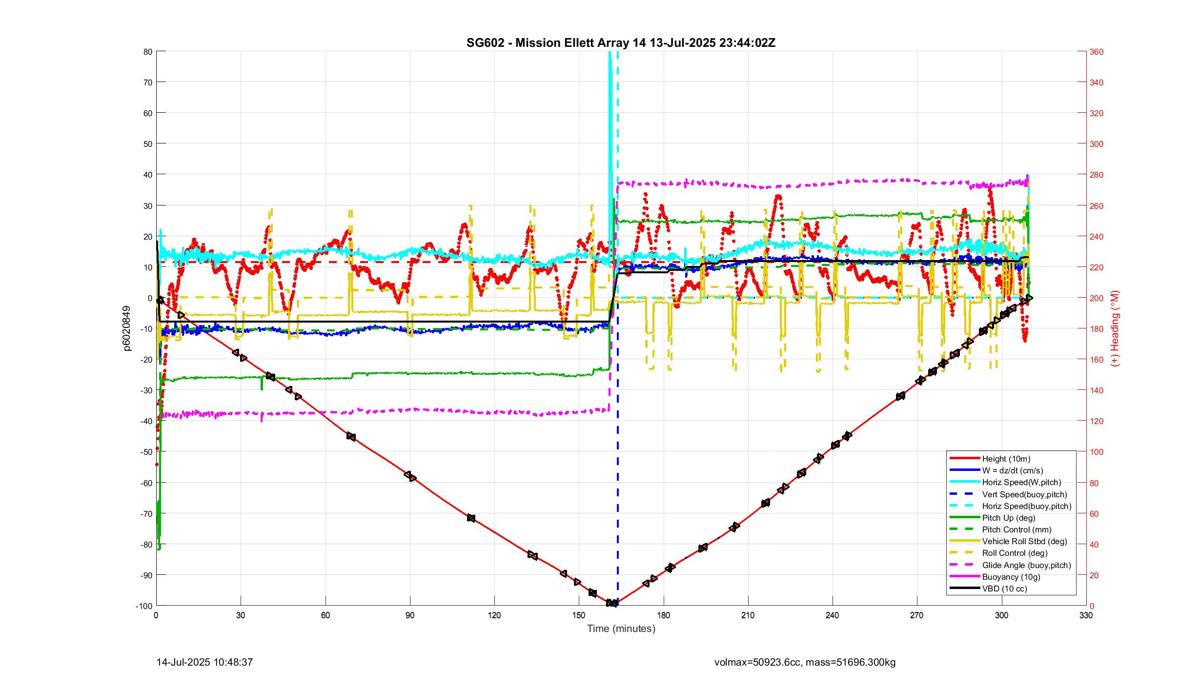Click the 'p6020849' left axis label
The width and height of the screenshot is (1200, 681).
coord(126,329)
